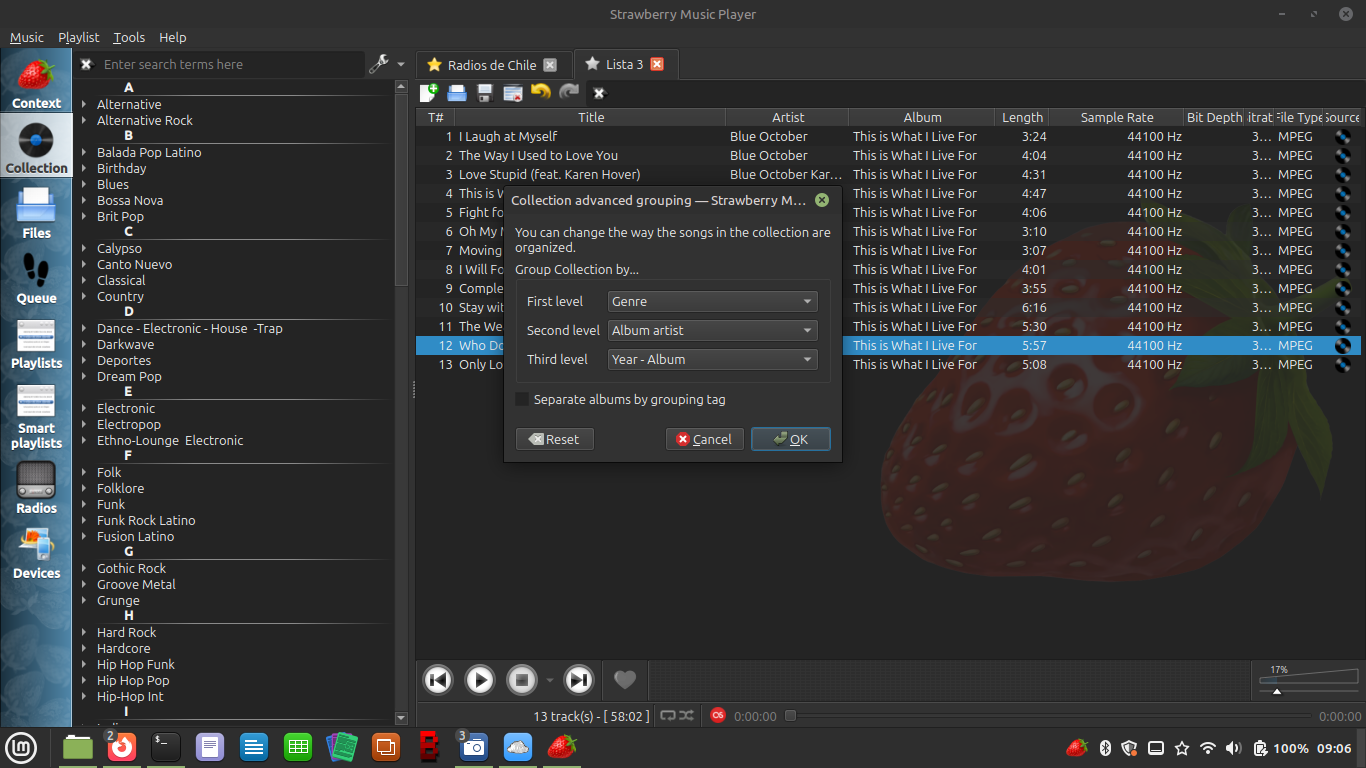This screenshot has height=768, width=1366.
Task: Play the current track
Action: click(x=480, y=680)
